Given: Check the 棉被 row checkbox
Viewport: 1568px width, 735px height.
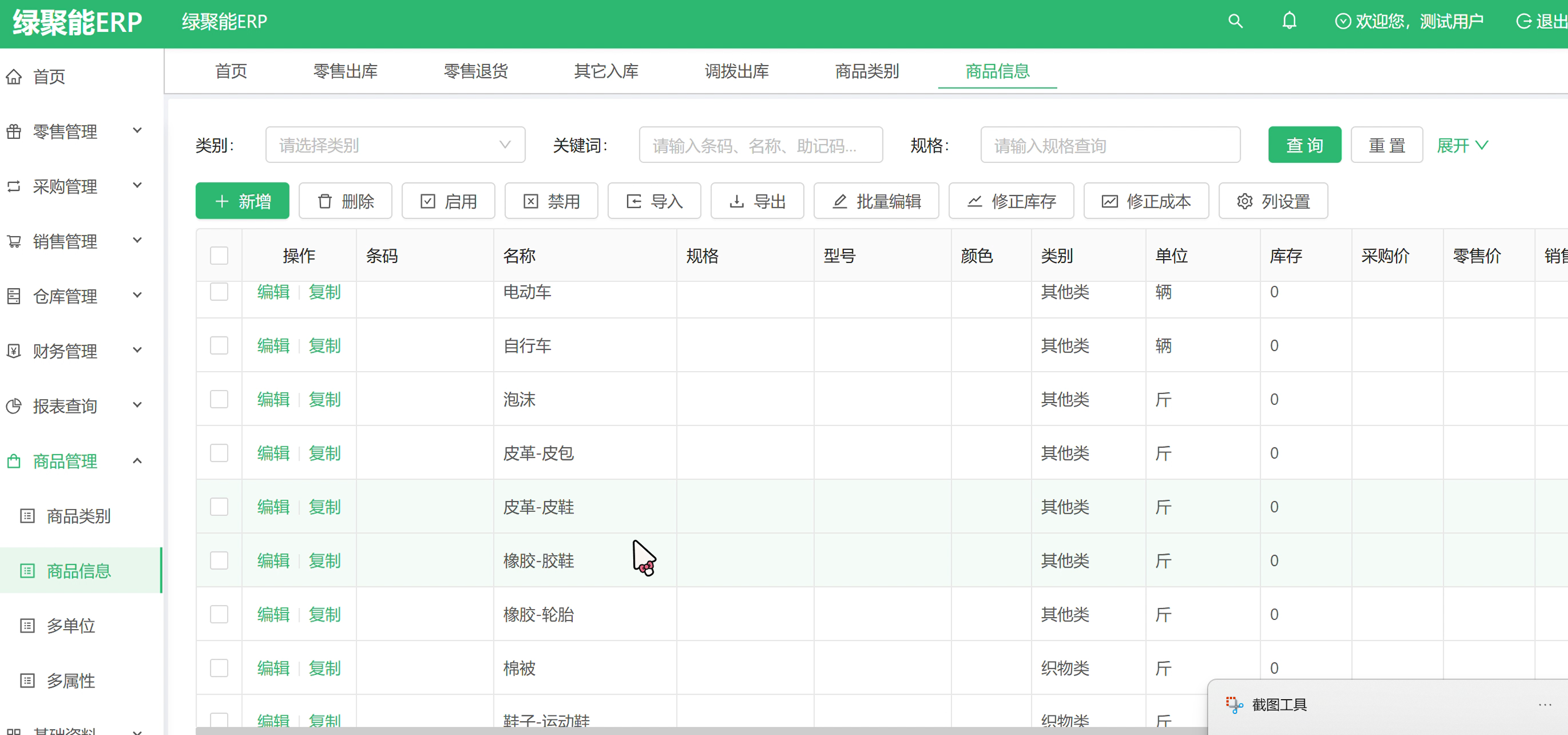Looking at the screenshot, I should [x=219, y=668].
